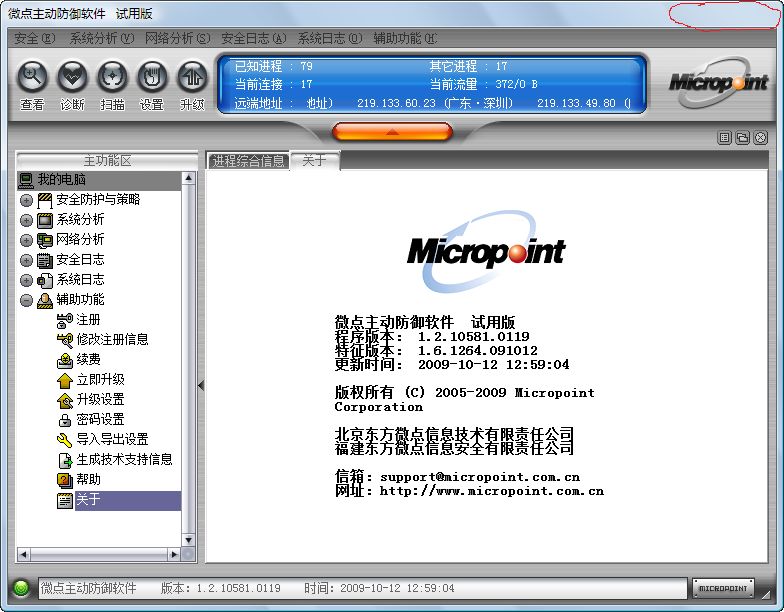Screen dimensions: 784x612
Task: Click the 特征版本 1.6.1264.091012 line
Action: [x=436, y=350]
